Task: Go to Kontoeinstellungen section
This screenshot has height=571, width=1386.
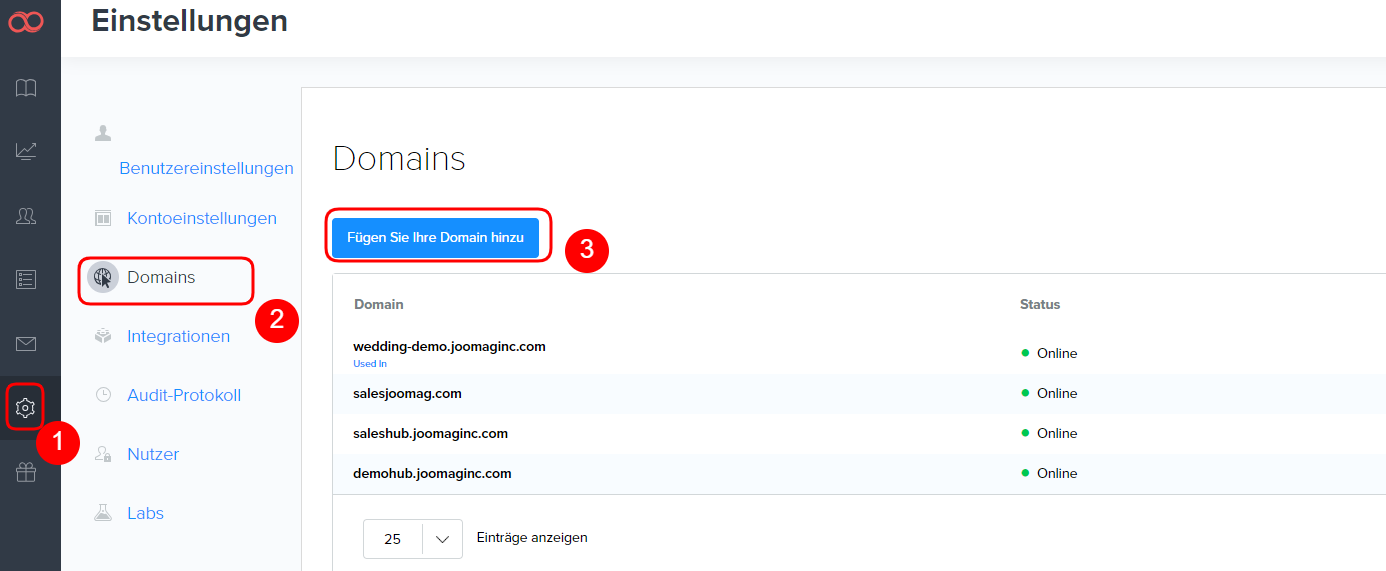Action: (201, 218)
